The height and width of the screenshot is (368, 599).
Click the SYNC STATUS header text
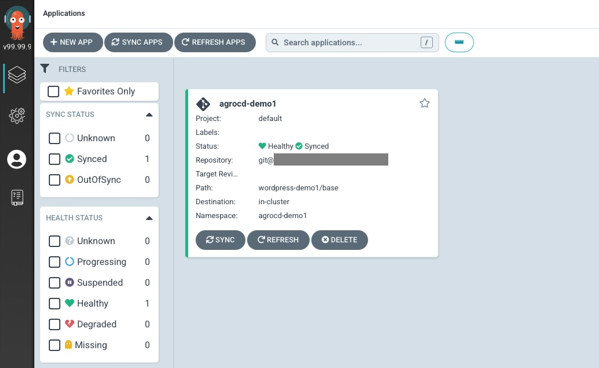[70, 114]
